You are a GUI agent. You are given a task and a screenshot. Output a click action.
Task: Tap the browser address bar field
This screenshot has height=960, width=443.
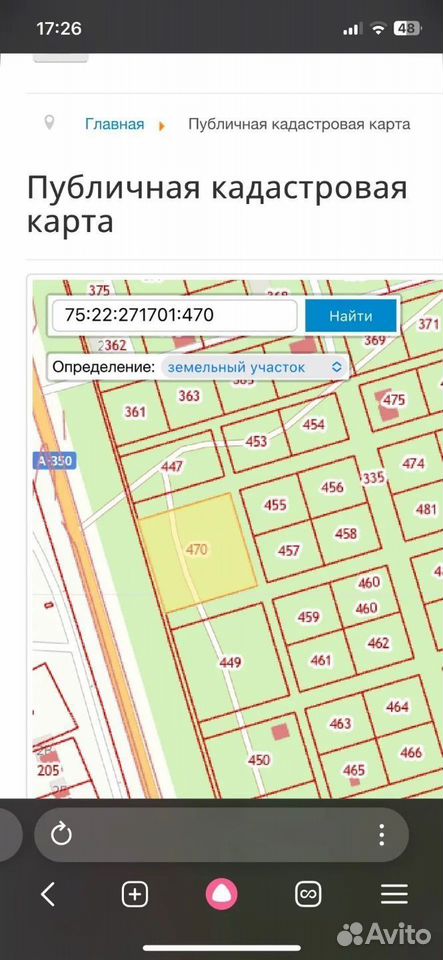pyautogui.click(x=222, y=834)
